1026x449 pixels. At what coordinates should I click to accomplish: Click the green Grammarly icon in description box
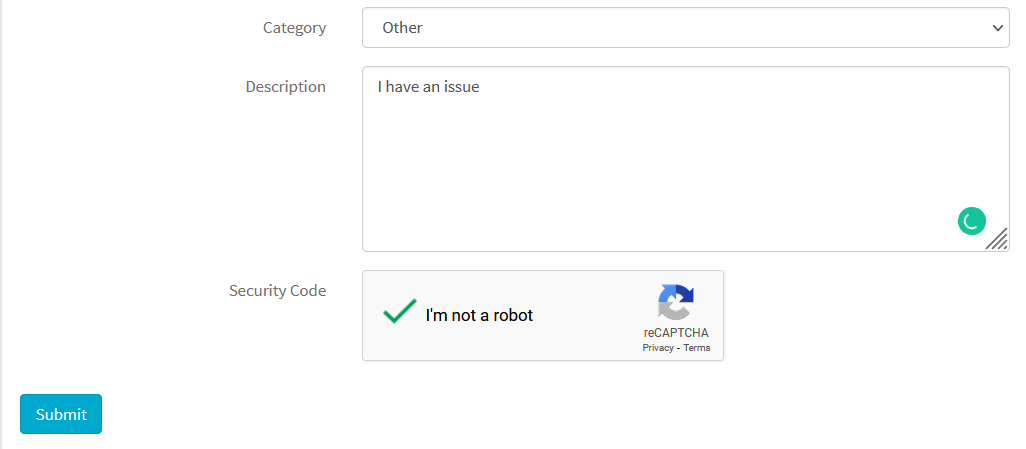(x=972, y=221)
